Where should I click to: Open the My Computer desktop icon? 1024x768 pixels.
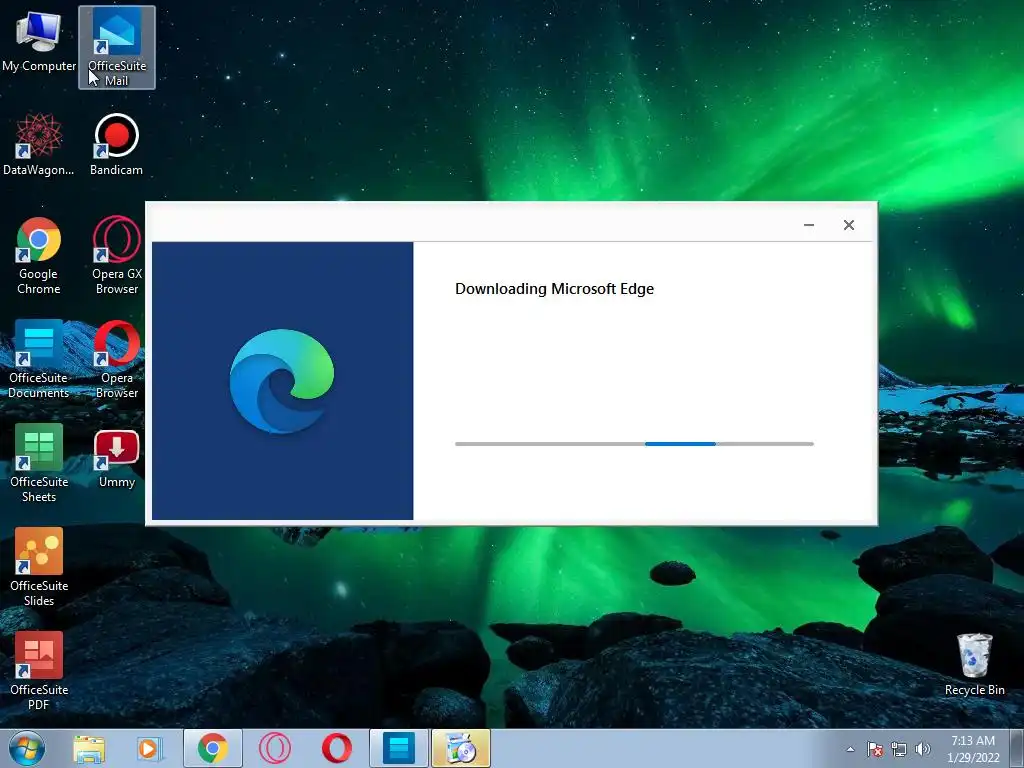point(39,41)
